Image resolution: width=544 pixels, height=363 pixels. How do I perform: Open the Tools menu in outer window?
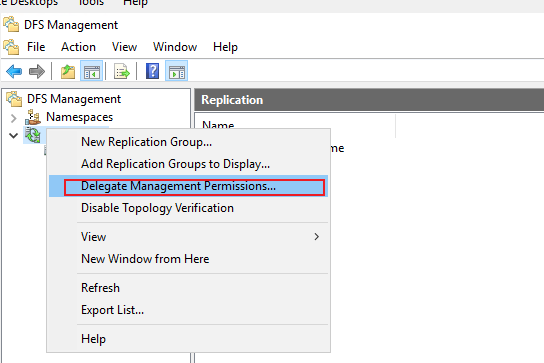pos(91,3)
